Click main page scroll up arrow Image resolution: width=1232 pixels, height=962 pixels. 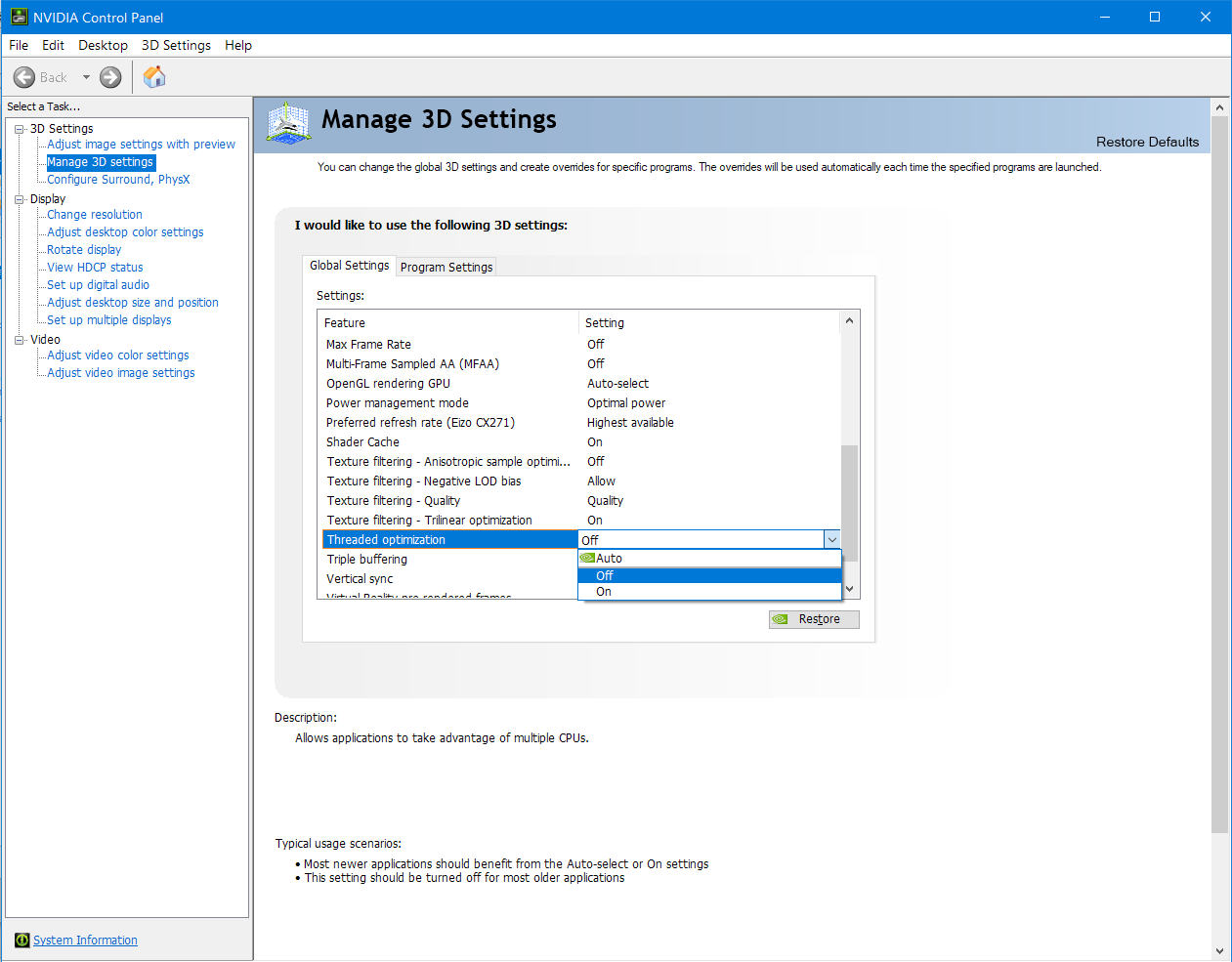click(x=1219, y=106)
